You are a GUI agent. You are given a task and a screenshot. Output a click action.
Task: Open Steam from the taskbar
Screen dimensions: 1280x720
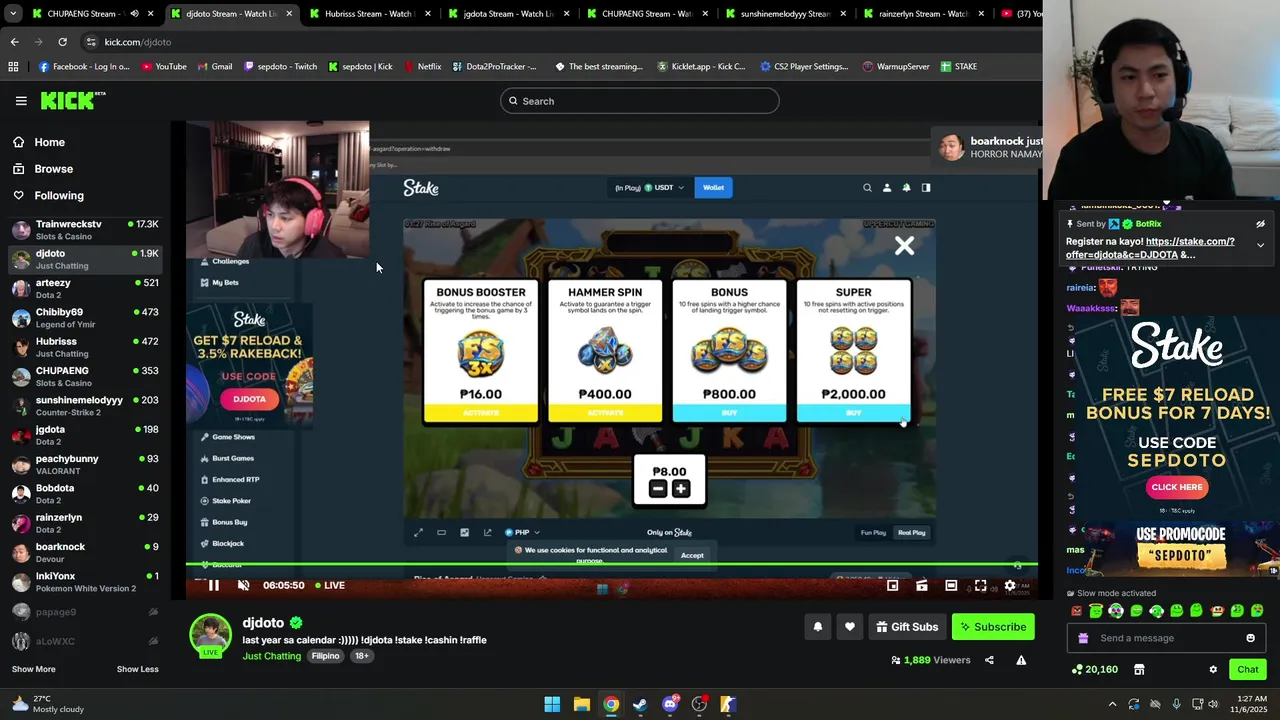click(640, 704)
